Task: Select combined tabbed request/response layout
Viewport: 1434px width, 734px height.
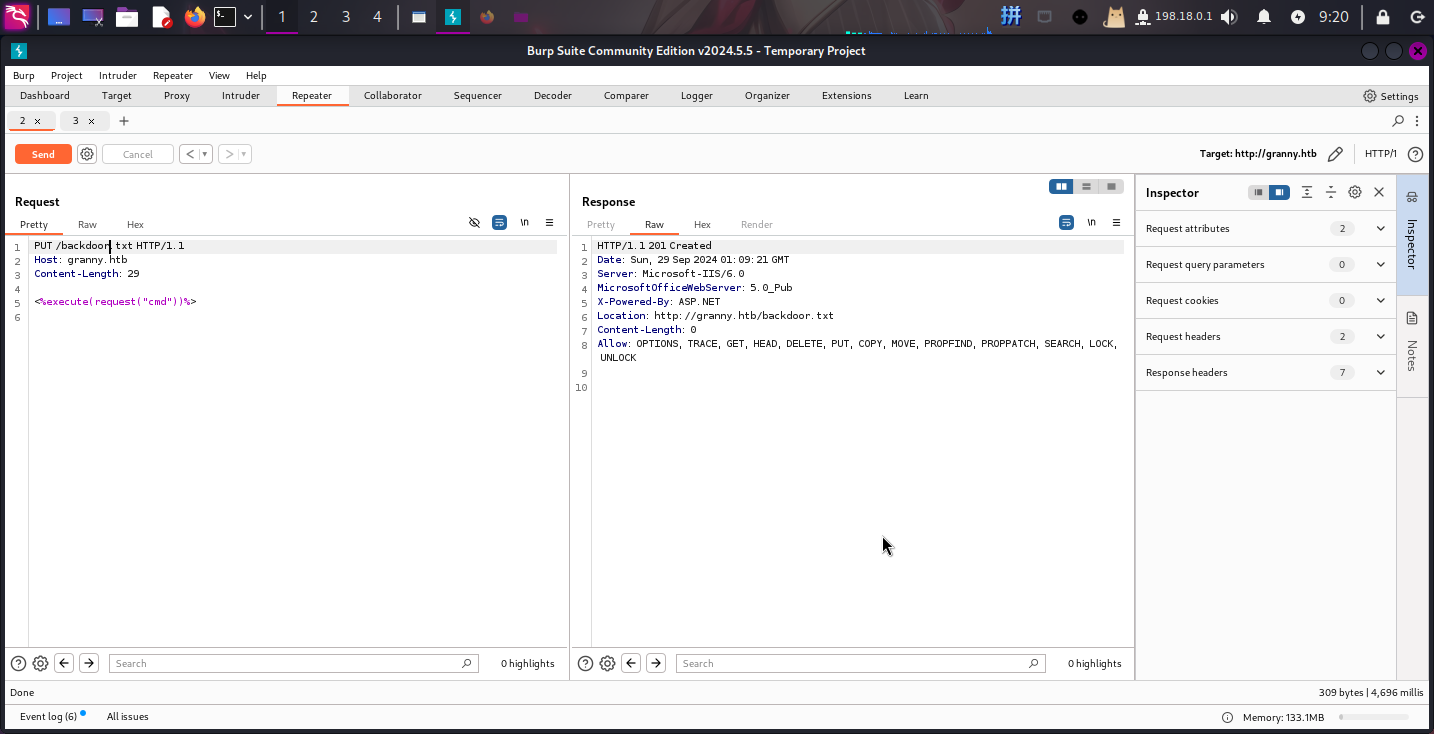Action: (x=1111, y=187)
